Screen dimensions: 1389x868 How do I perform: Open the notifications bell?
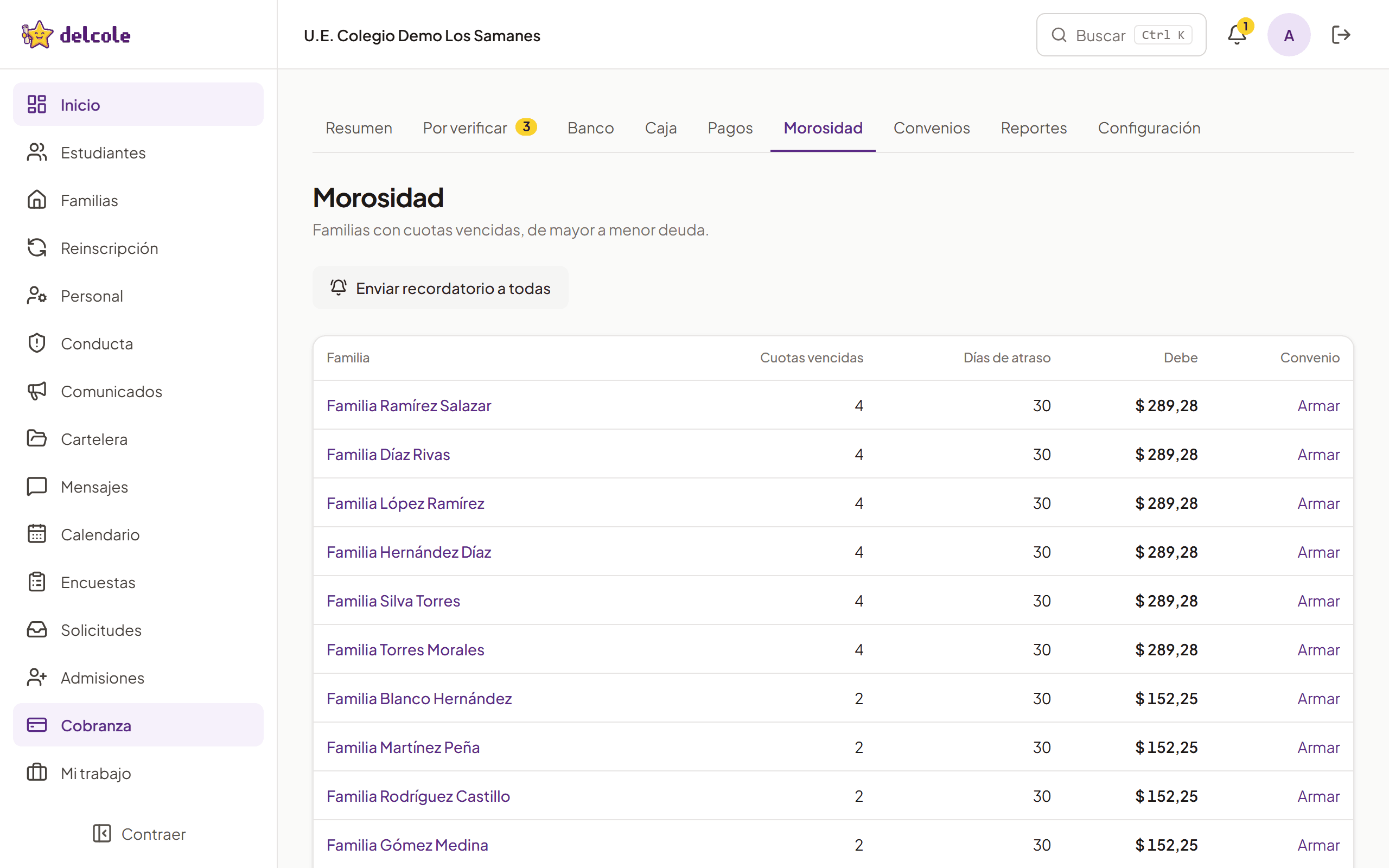[1237, 35]
